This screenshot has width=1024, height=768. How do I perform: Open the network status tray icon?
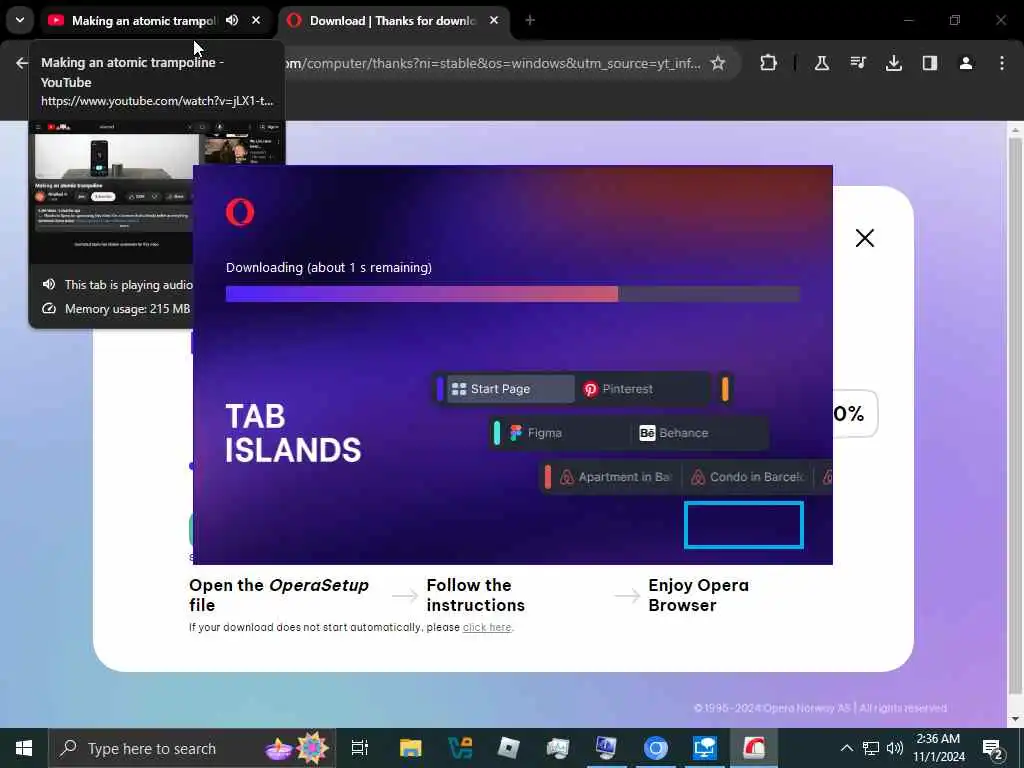[x=871, y=748]
